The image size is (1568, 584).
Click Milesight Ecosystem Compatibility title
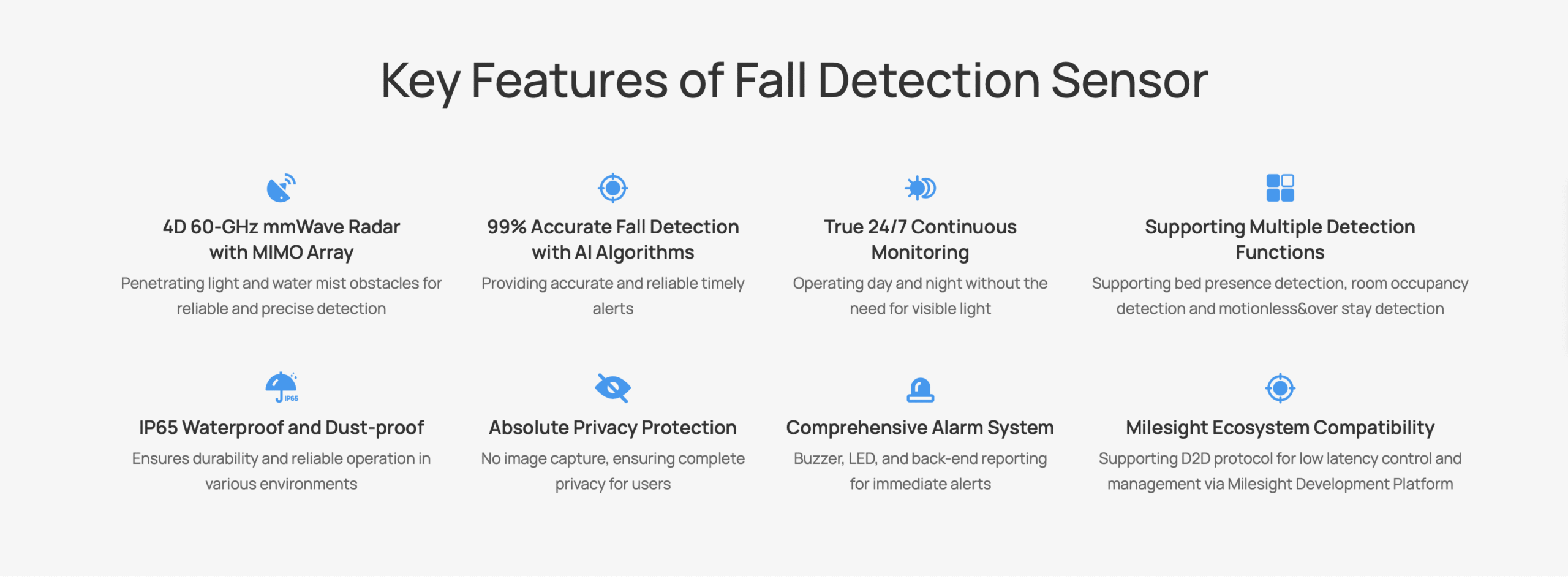pos(1280,427)
